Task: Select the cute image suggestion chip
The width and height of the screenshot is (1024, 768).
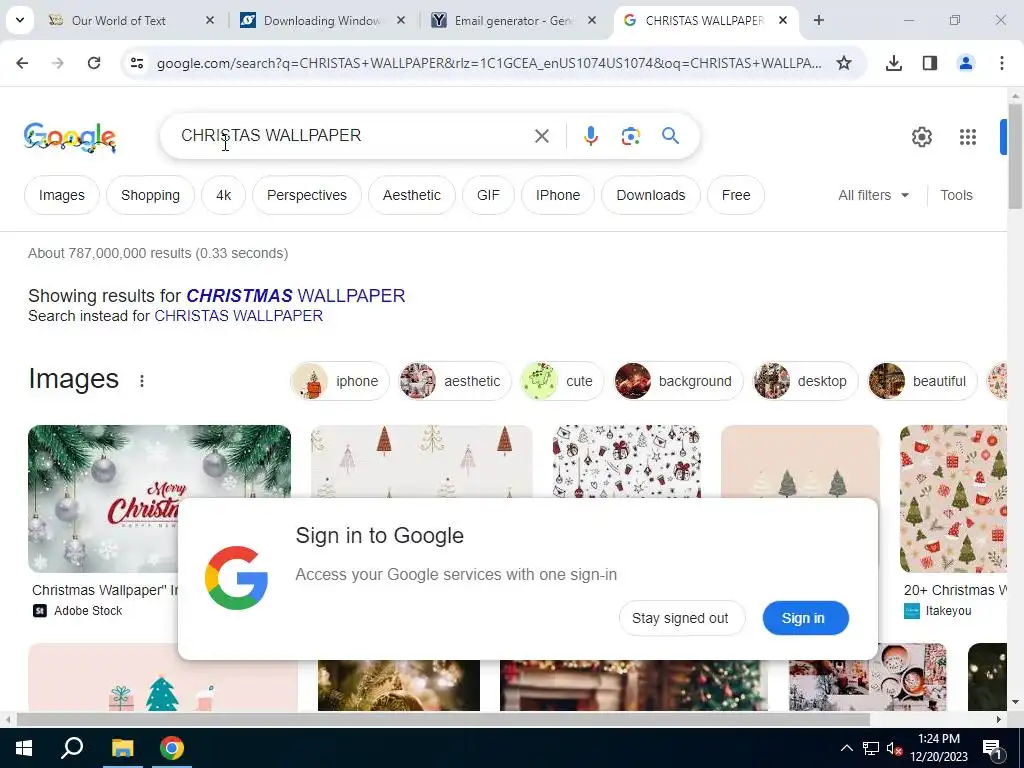Action: coord(562,381)
